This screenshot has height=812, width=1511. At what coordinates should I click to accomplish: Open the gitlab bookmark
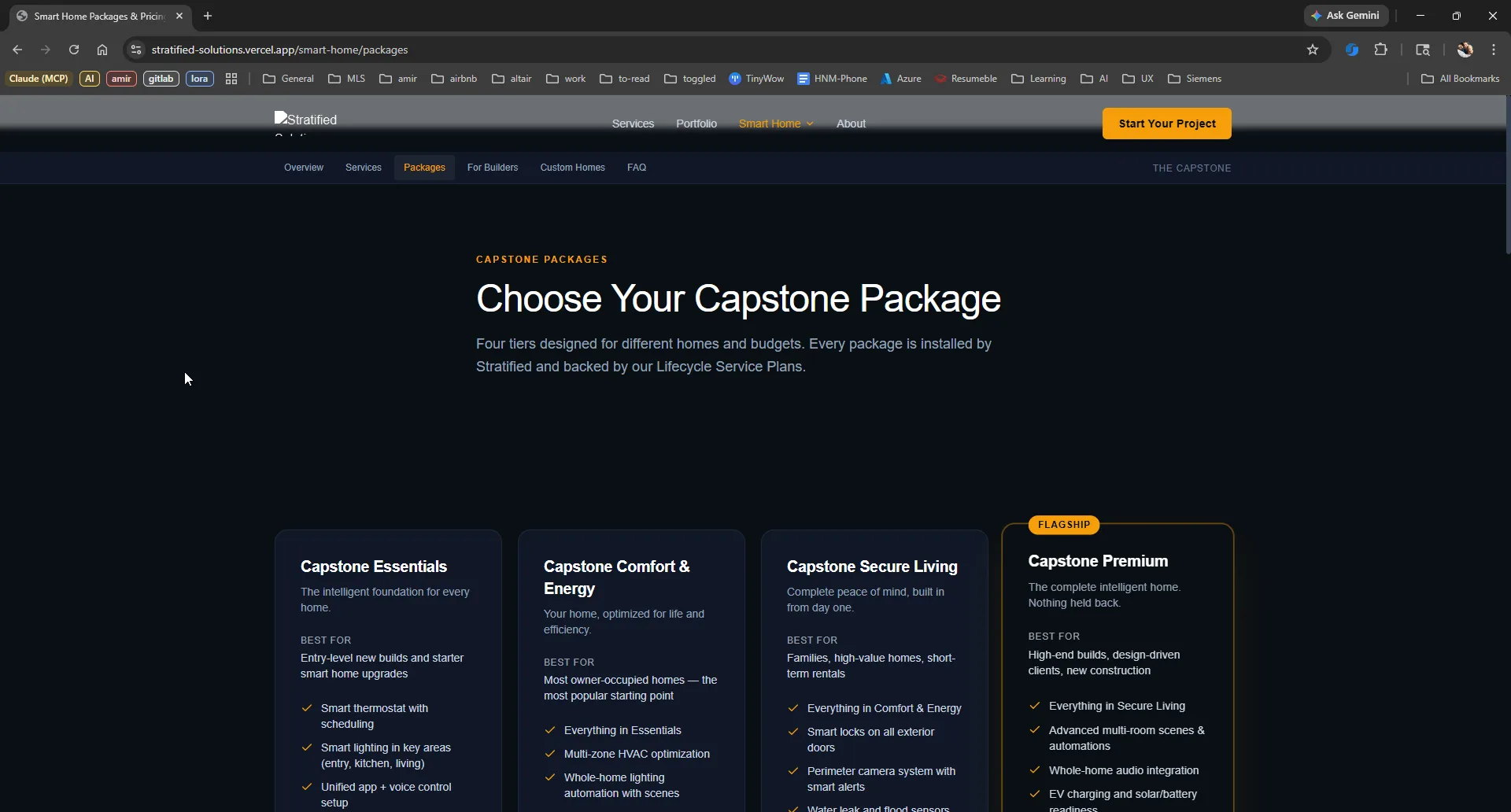(x=161, y=79)
